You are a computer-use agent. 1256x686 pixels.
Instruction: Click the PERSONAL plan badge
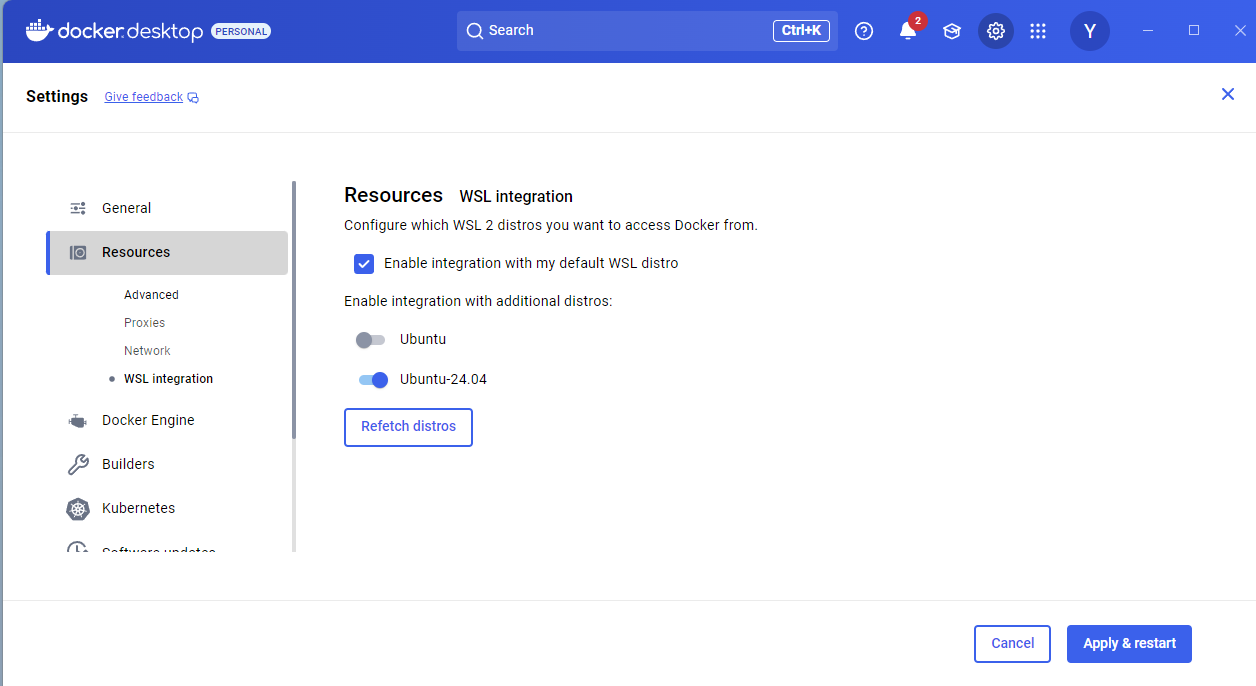click(x=241, y=32)
